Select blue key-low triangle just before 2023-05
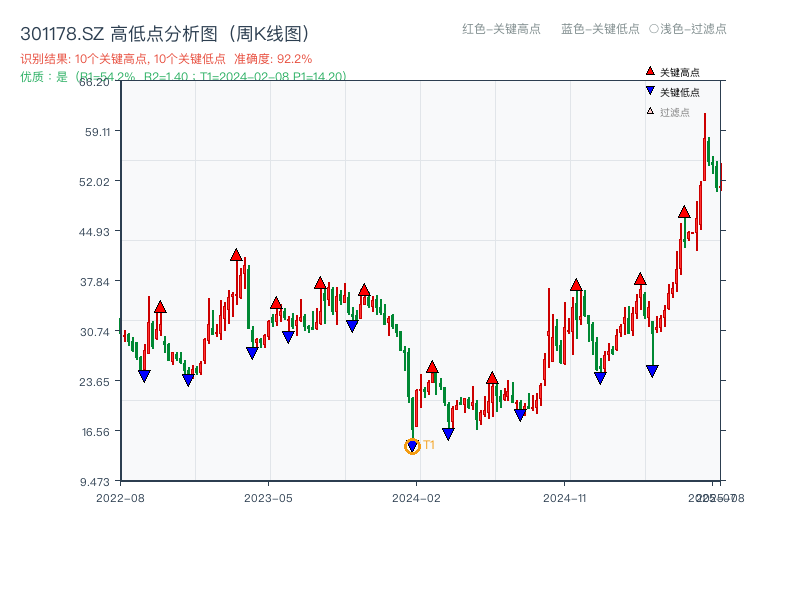Image resolution: width=800 pixels, height=600 pixels. pyautogui.click(x=252, y=353)
